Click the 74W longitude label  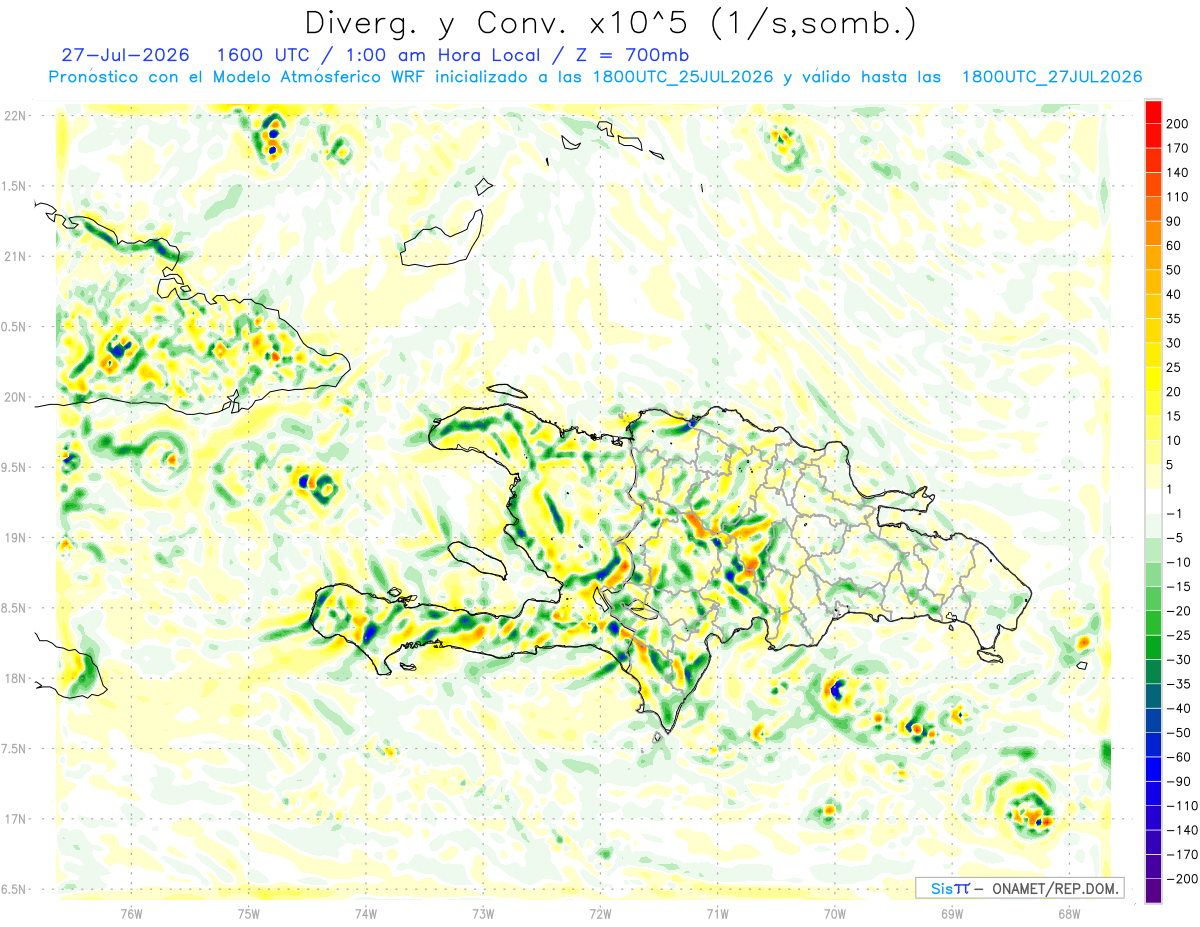pyautogui.click(x=366, y=912)
